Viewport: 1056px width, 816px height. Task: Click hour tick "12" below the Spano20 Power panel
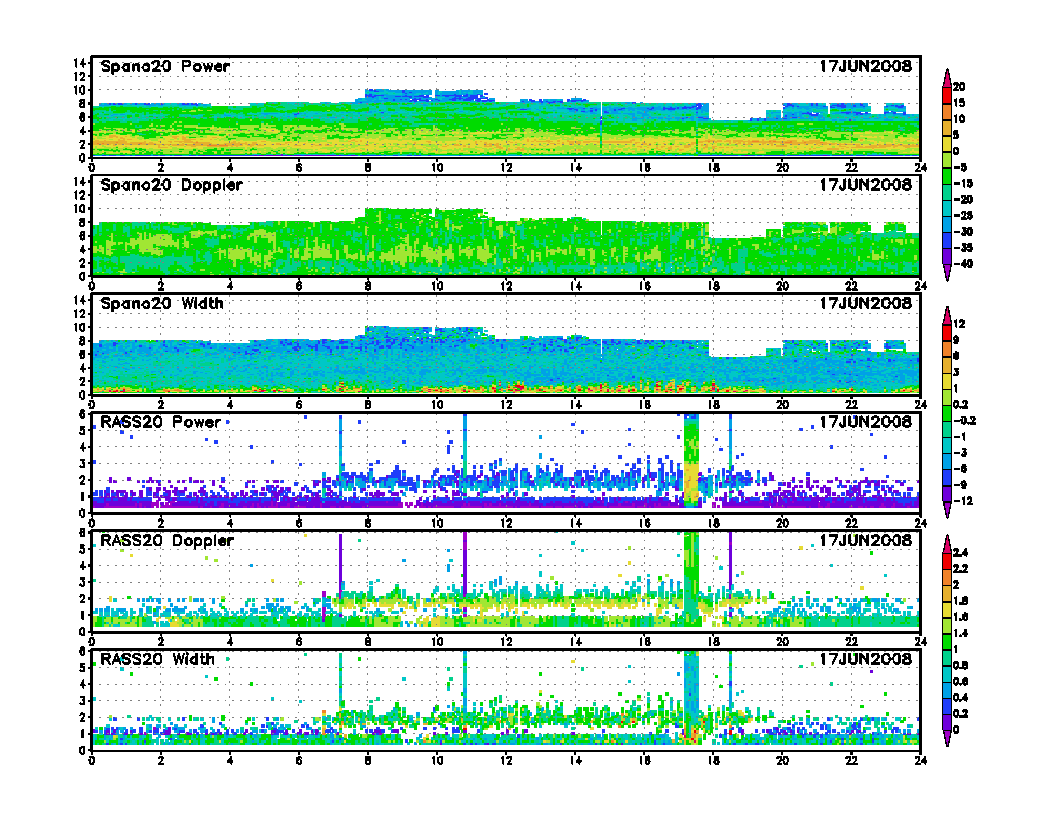[506, 168]
